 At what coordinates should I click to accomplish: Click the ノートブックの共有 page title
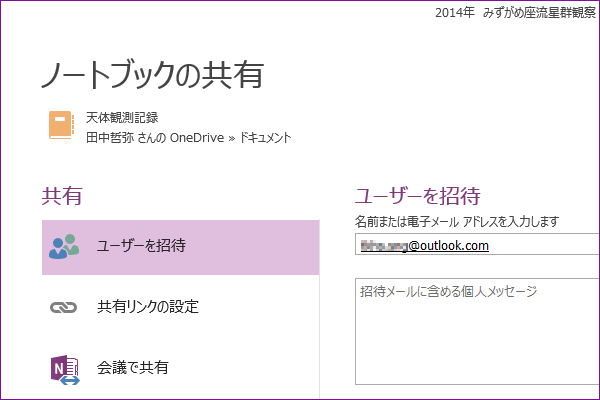tap(152, 75)
